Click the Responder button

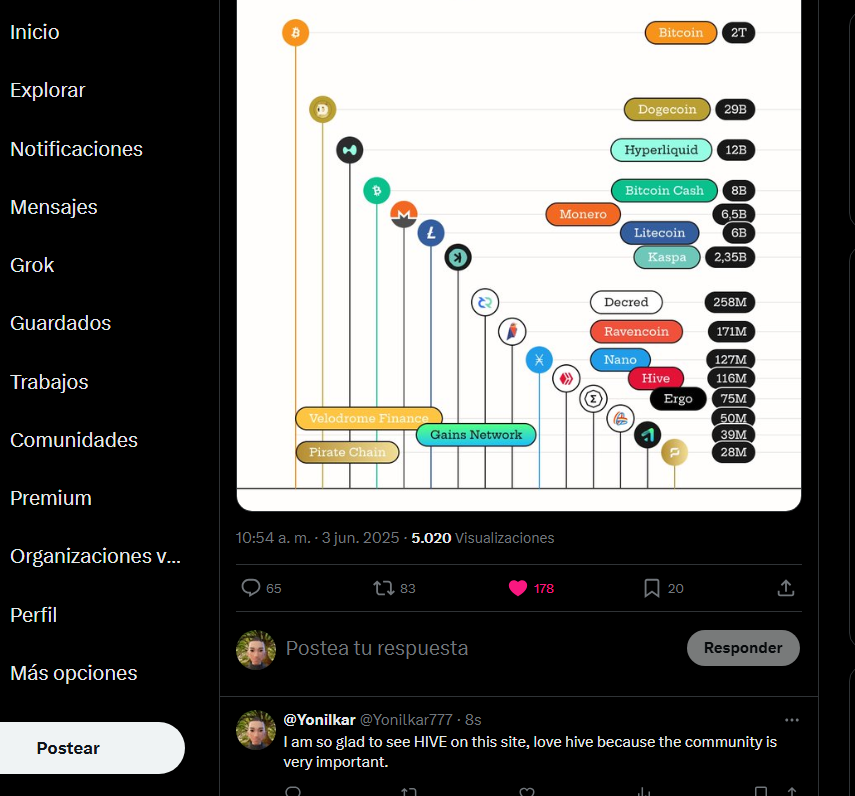pos(743,648)
